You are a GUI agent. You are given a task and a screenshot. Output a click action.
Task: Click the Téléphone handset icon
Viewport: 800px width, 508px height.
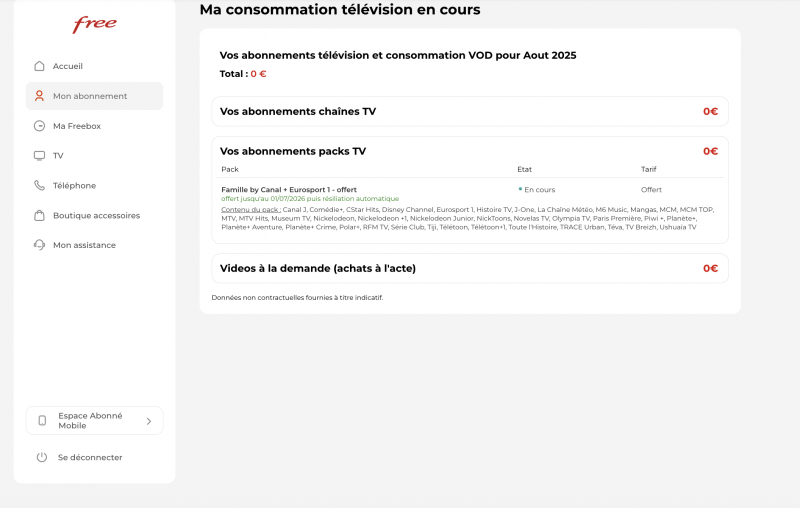point(39,185)
